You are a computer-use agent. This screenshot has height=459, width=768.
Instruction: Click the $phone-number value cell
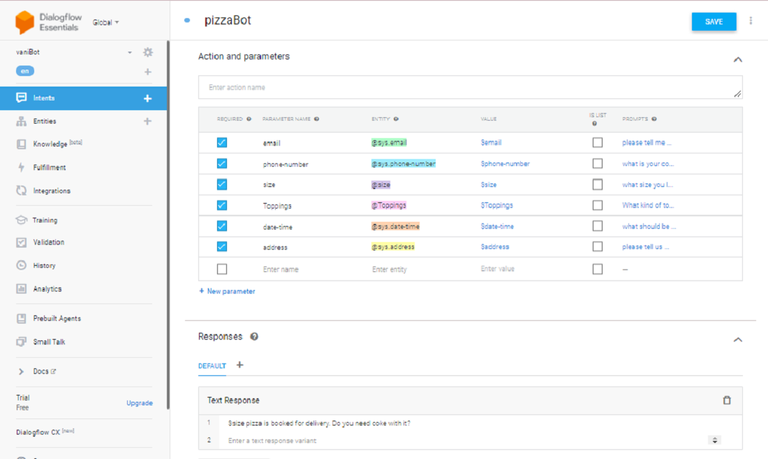pos(505,164)
